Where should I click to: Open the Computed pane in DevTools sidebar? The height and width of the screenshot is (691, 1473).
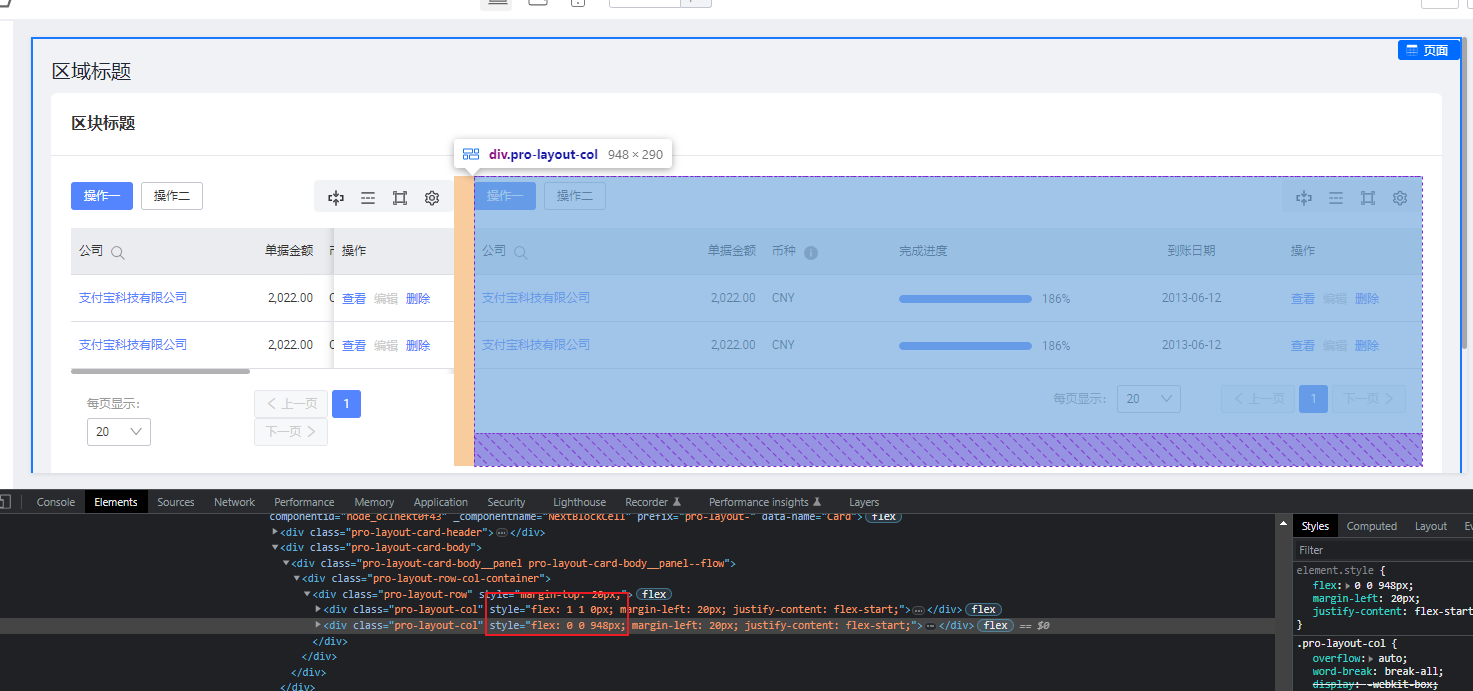(x=1372, y=526)
